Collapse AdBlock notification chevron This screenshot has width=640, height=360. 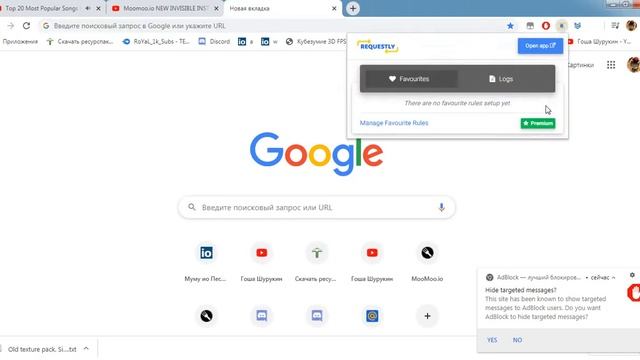(x=613, y=278)
